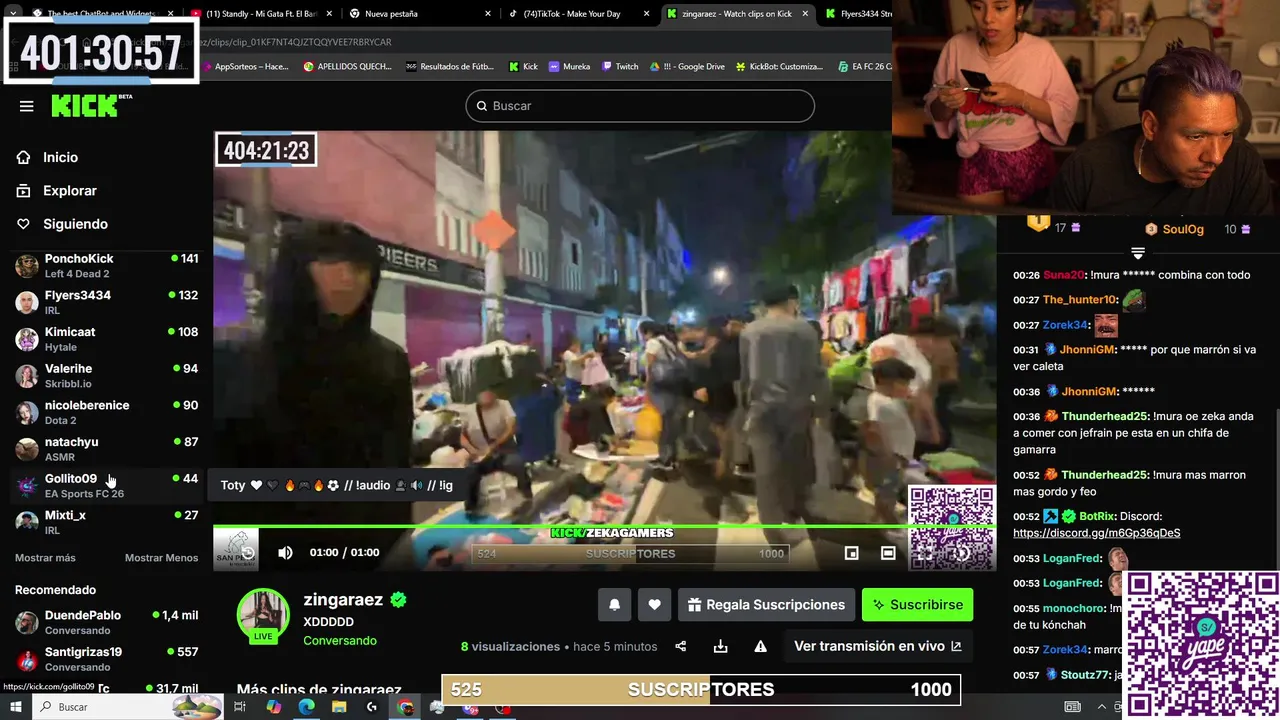1280x720 pixels.
Task: Open Resultados de Fútb bookmark
Action: click(449, 66)
